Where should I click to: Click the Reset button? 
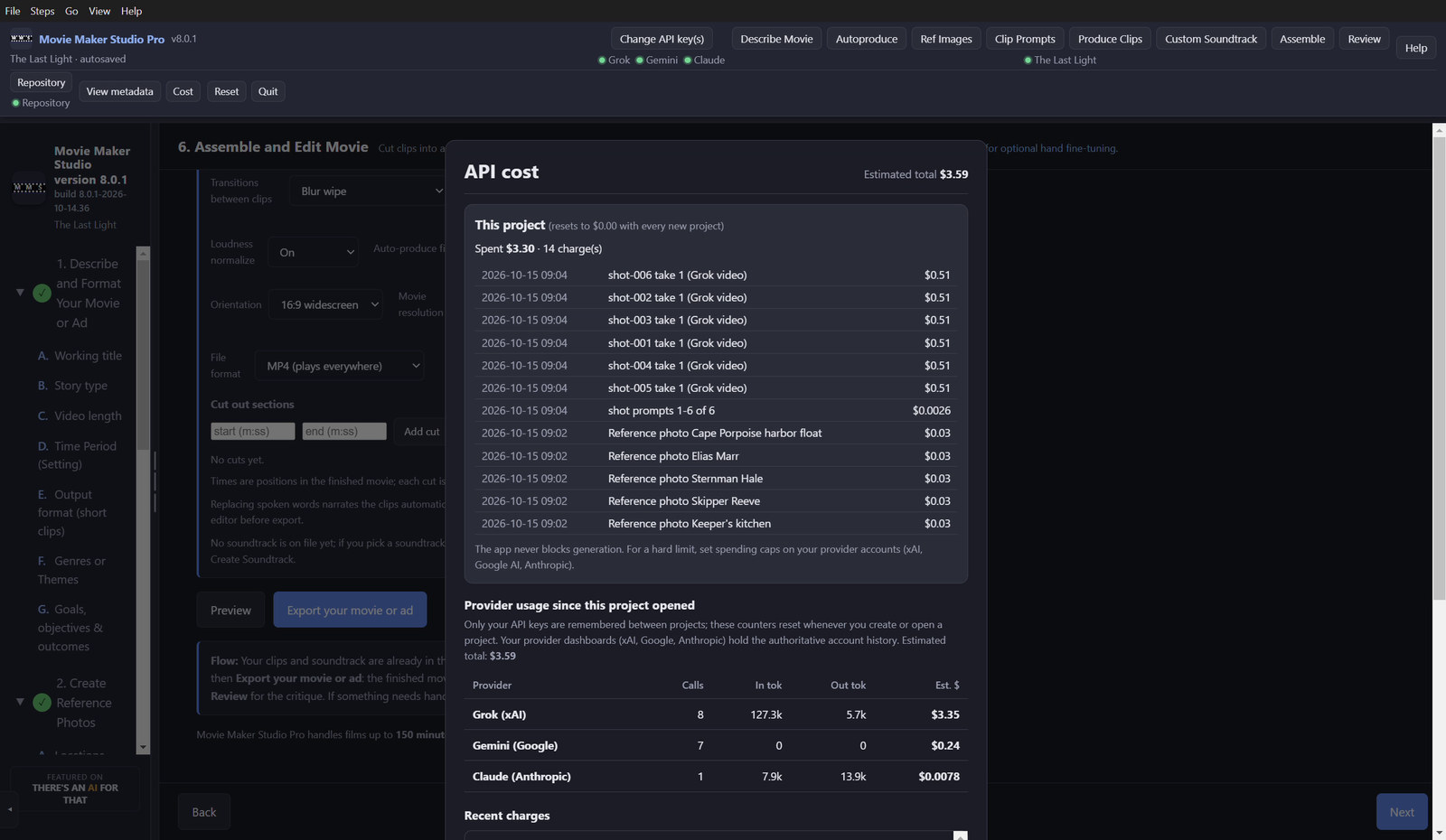227,91
